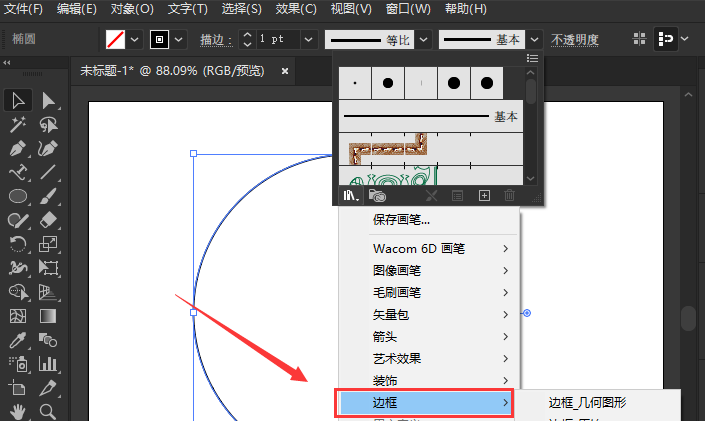The width and height of the screenshot is (705, 421).
Task: Select the Mesh tool
Action: coord(18,316)
